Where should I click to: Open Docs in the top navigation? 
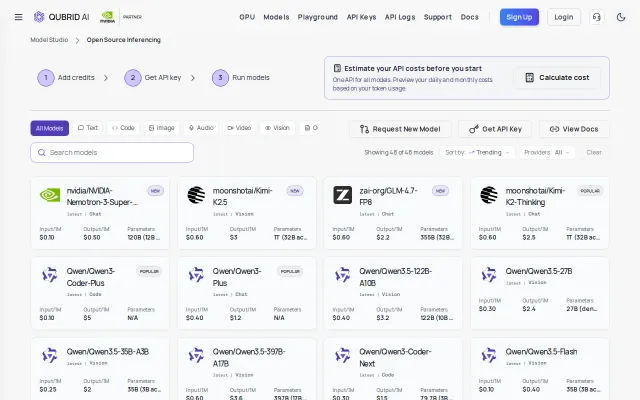[469, 17]
